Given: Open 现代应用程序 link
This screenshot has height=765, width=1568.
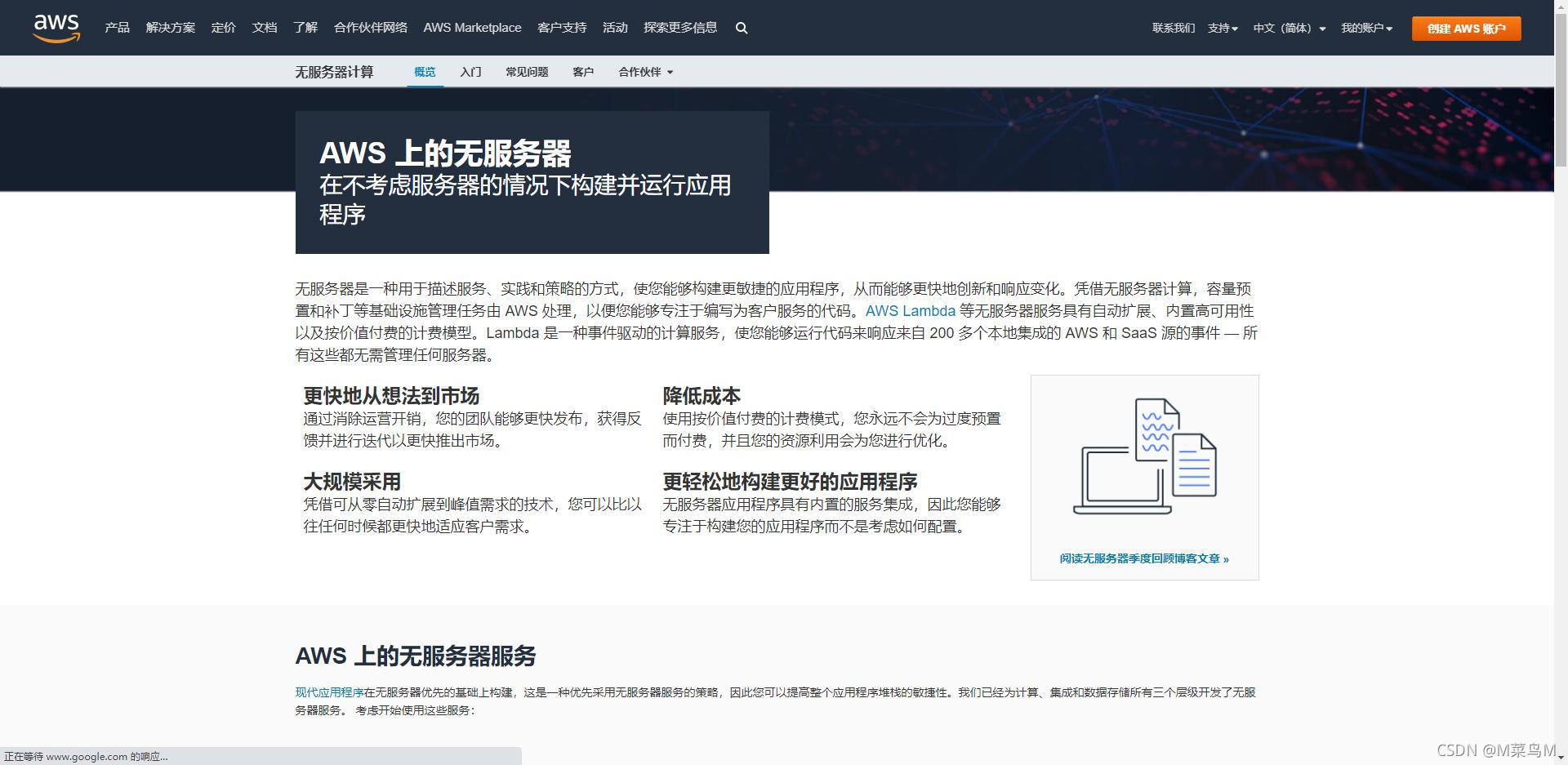Looking at the screenshot, I should 329,692.
